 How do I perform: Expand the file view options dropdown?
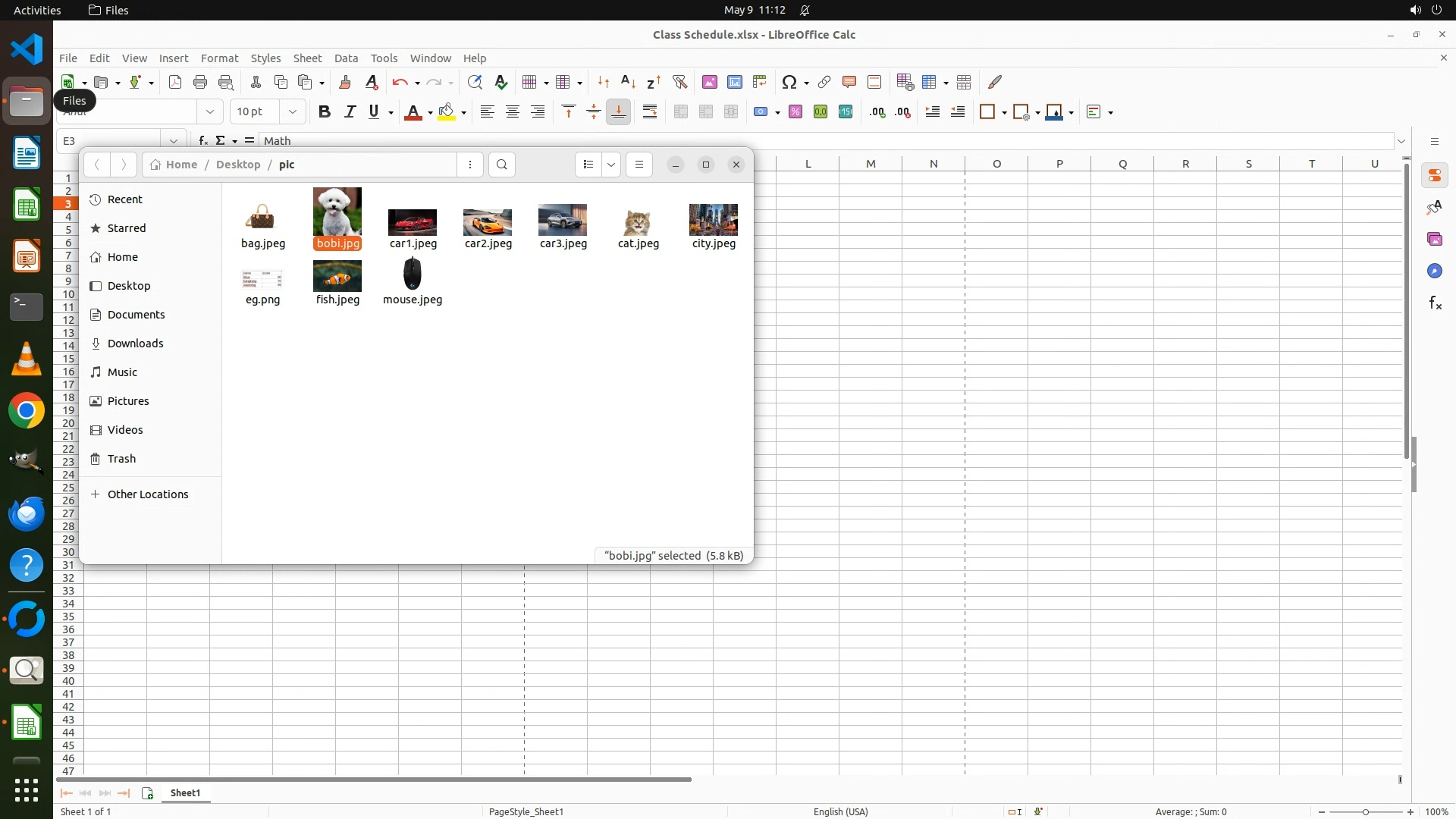pyautogui.click(x=611, y=165)
